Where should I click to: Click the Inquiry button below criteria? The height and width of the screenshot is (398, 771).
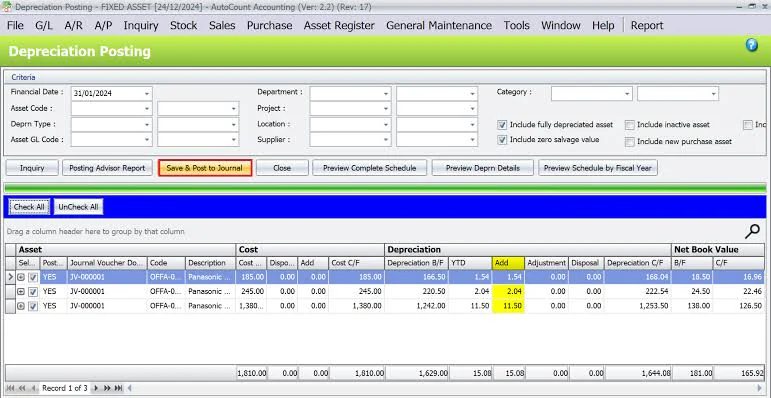point(32,168)
